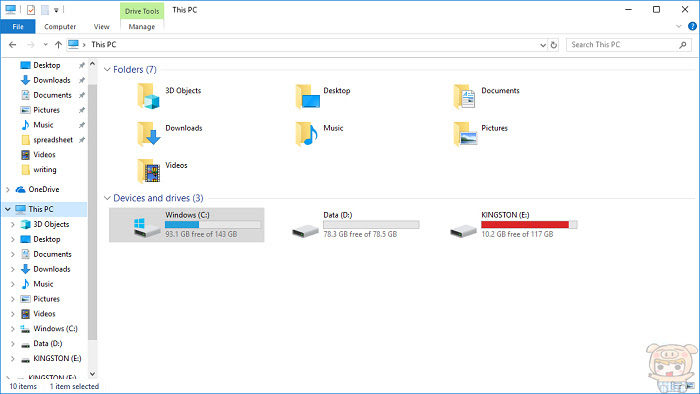This screenshot has width=700, height=394.
Task: Click the This PC address bar path
Action: (104, 45)
